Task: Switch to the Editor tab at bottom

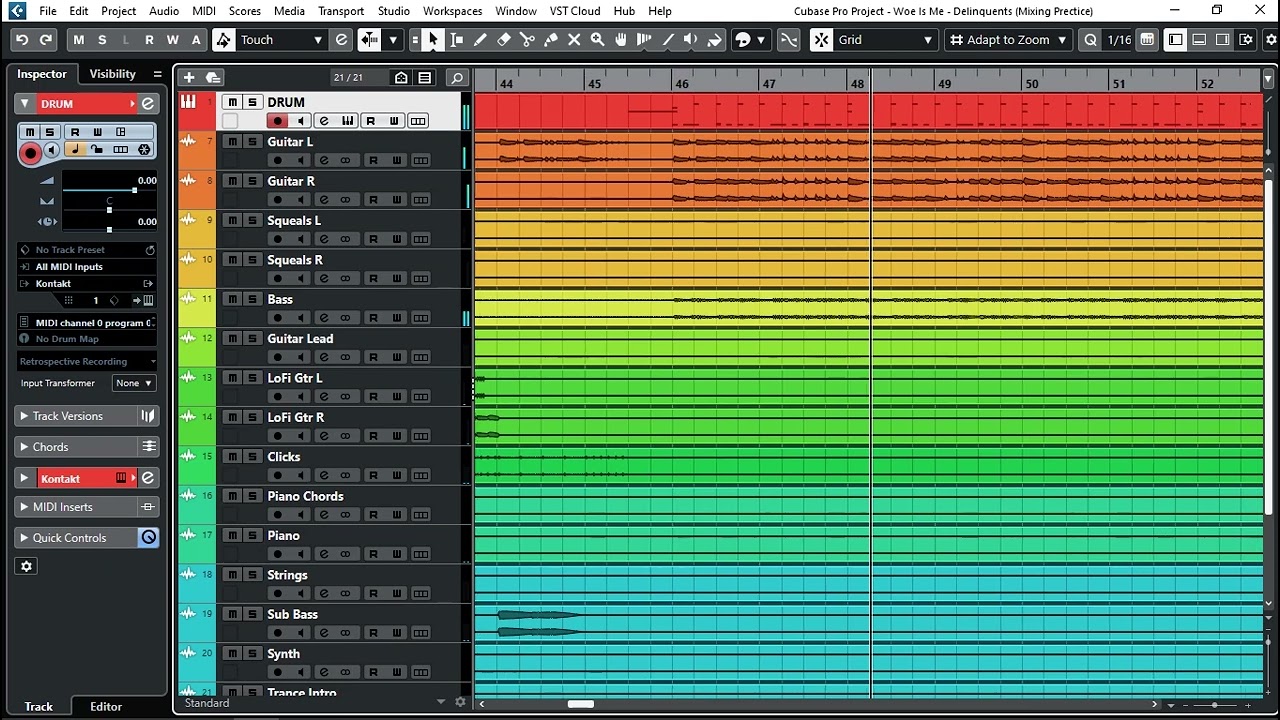Action: tap(106, 706)
